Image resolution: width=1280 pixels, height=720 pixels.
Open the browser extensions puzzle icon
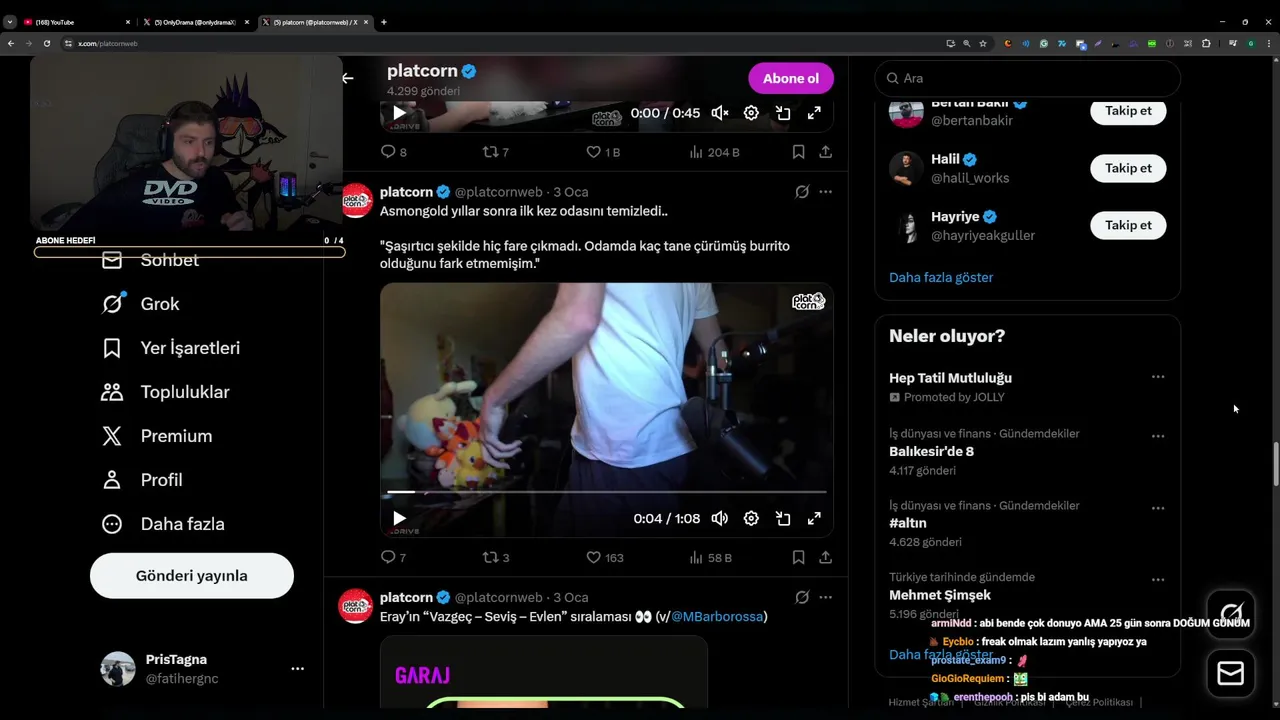pyautogui.click(x=1206, y=43)
